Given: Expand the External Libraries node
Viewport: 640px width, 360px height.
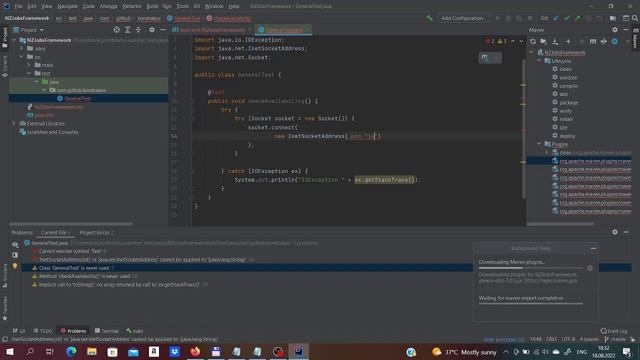Looking at the screenshot, I should pos(14,123).
